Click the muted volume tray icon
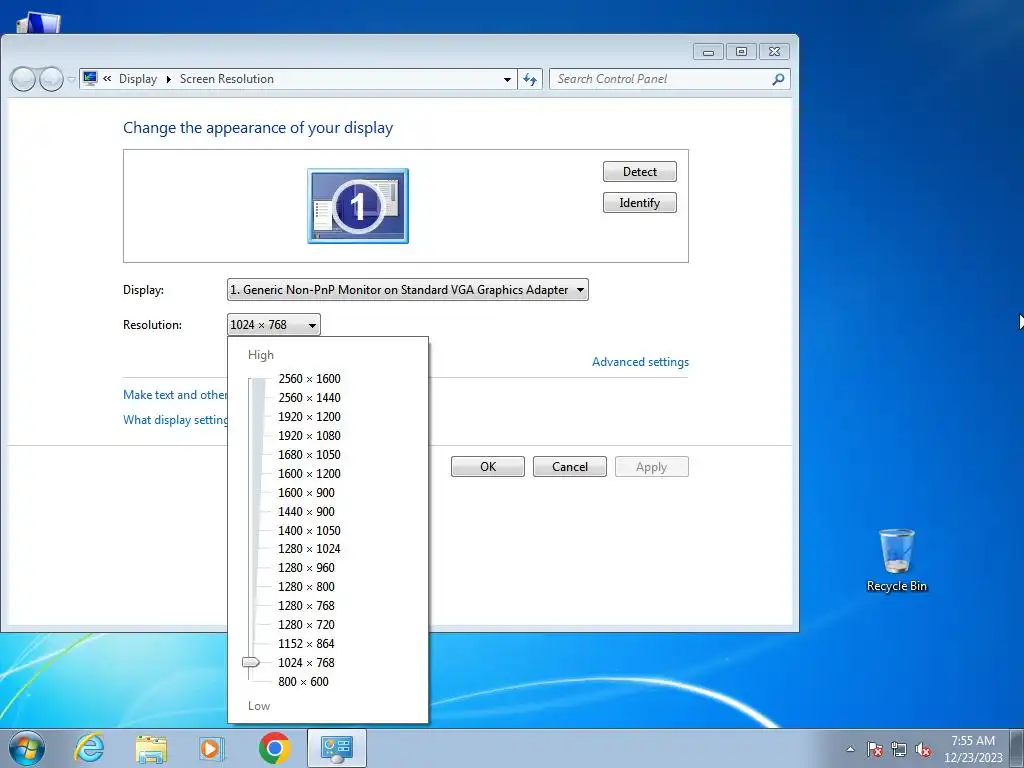The image size is (1024, 768). (923, 749)
